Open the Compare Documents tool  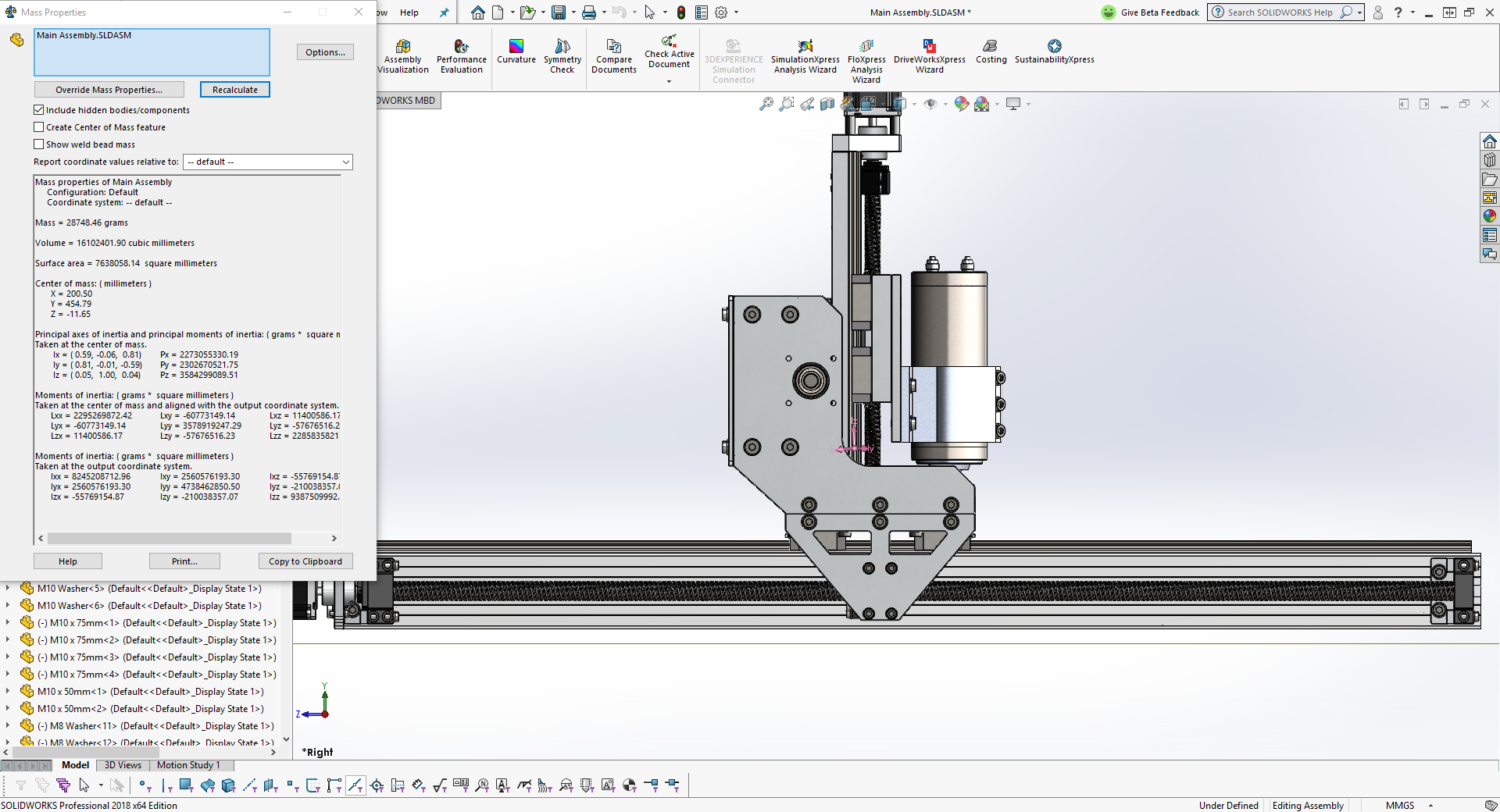613,57
